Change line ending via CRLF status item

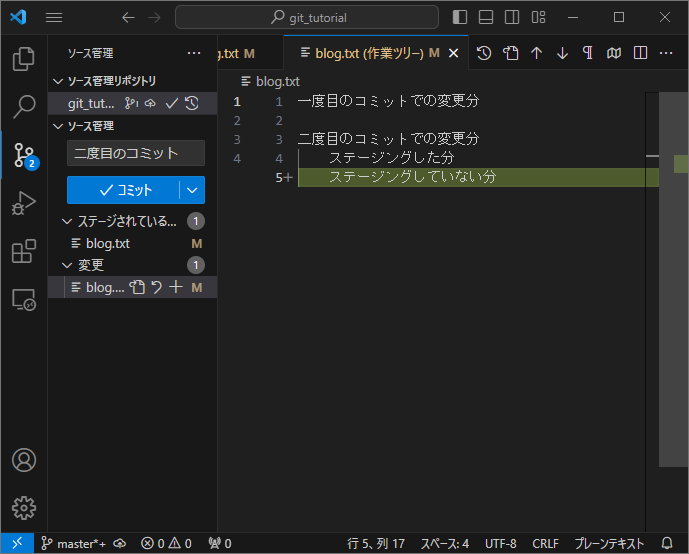pos(545,543)
